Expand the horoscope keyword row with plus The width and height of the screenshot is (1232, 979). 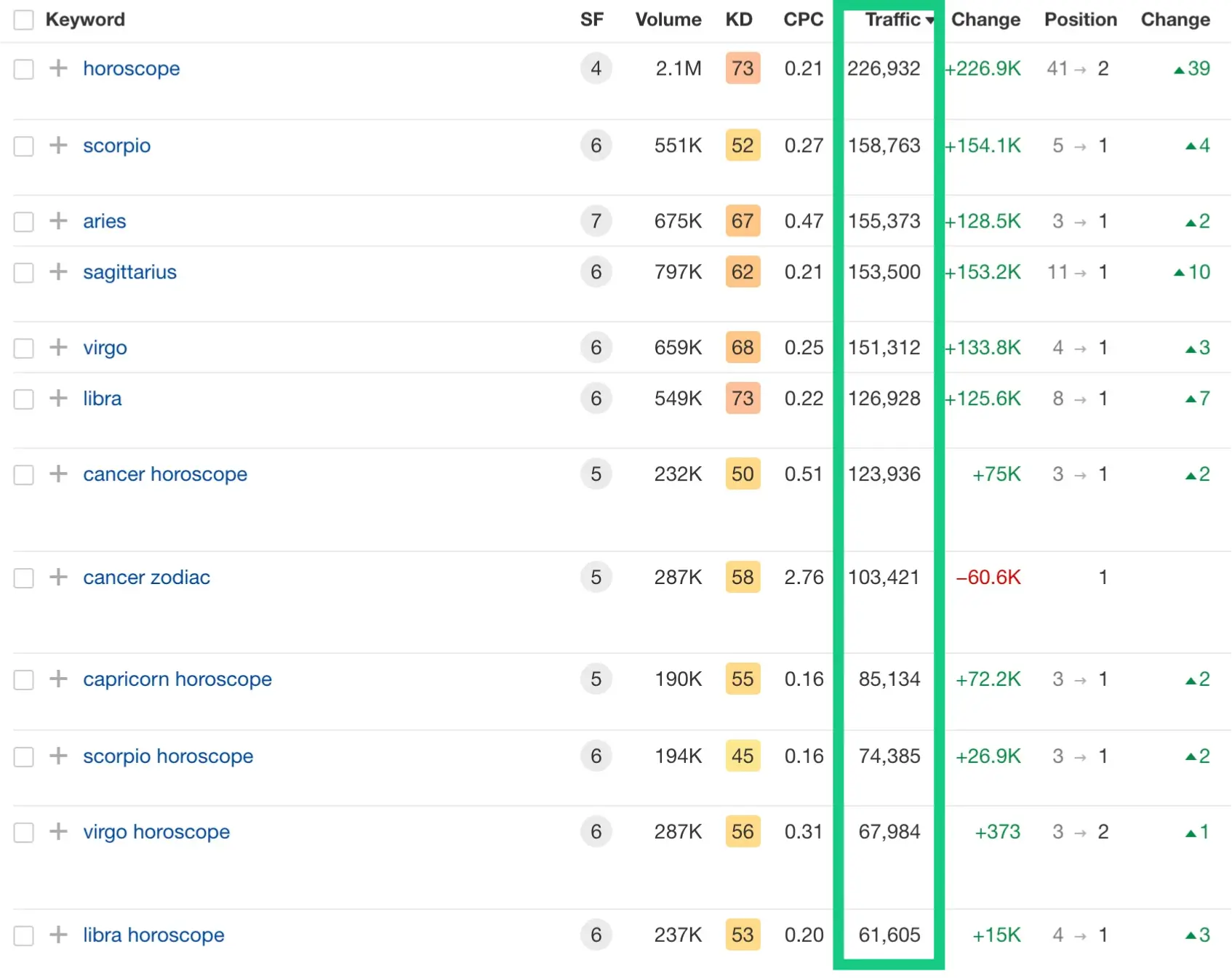click(58, 68)
